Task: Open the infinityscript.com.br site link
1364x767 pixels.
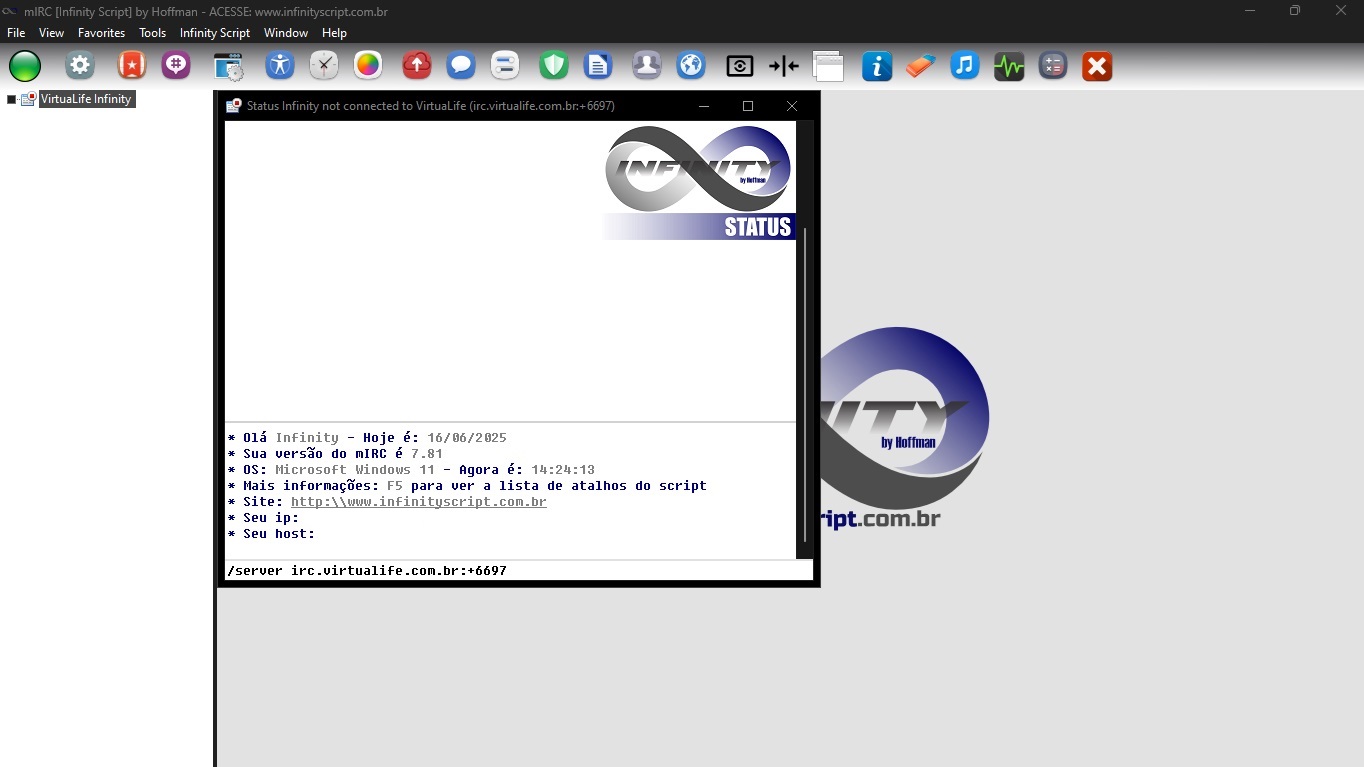Action: [418, 502]
